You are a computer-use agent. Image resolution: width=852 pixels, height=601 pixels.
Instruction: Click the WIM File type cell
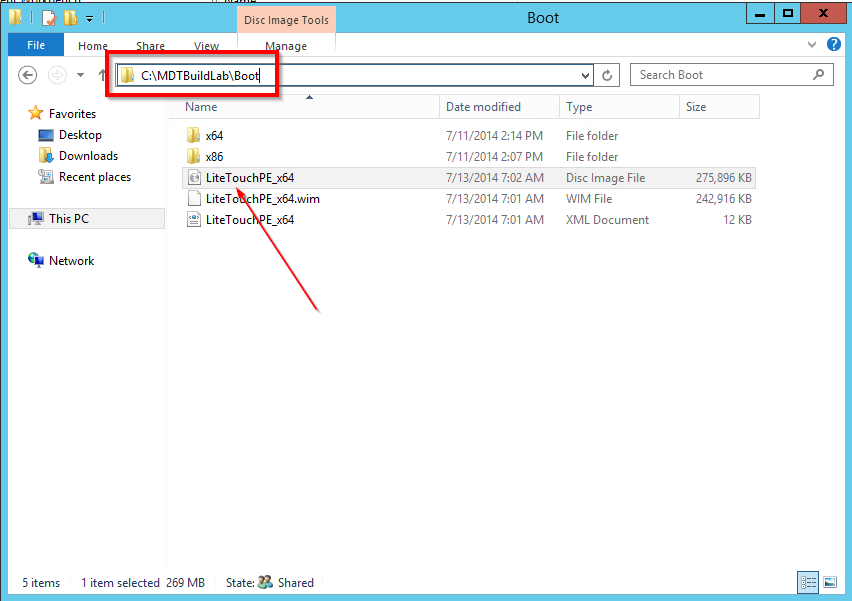[589, 199]
